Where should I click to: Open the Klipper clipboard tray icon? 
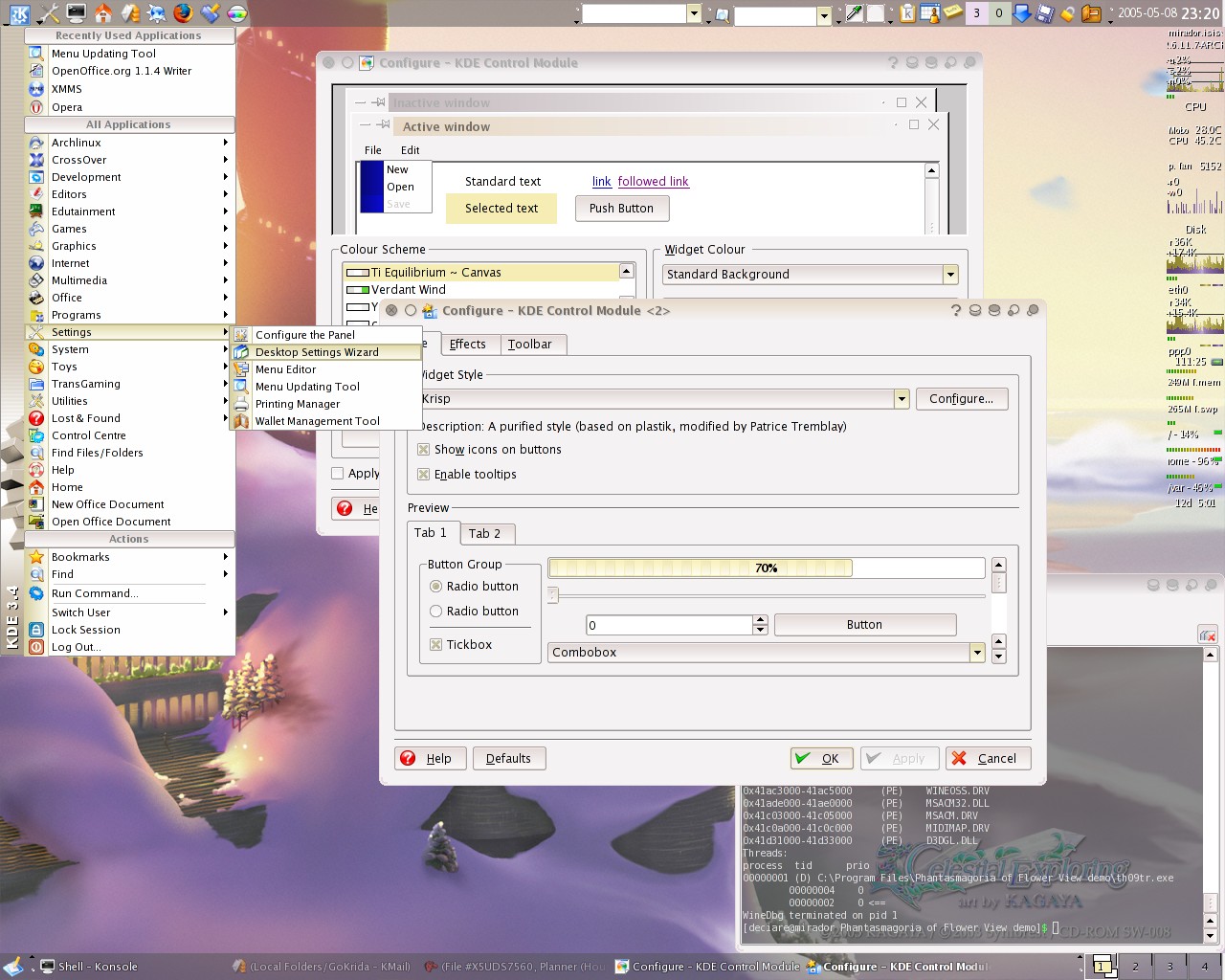pos(908,13)
